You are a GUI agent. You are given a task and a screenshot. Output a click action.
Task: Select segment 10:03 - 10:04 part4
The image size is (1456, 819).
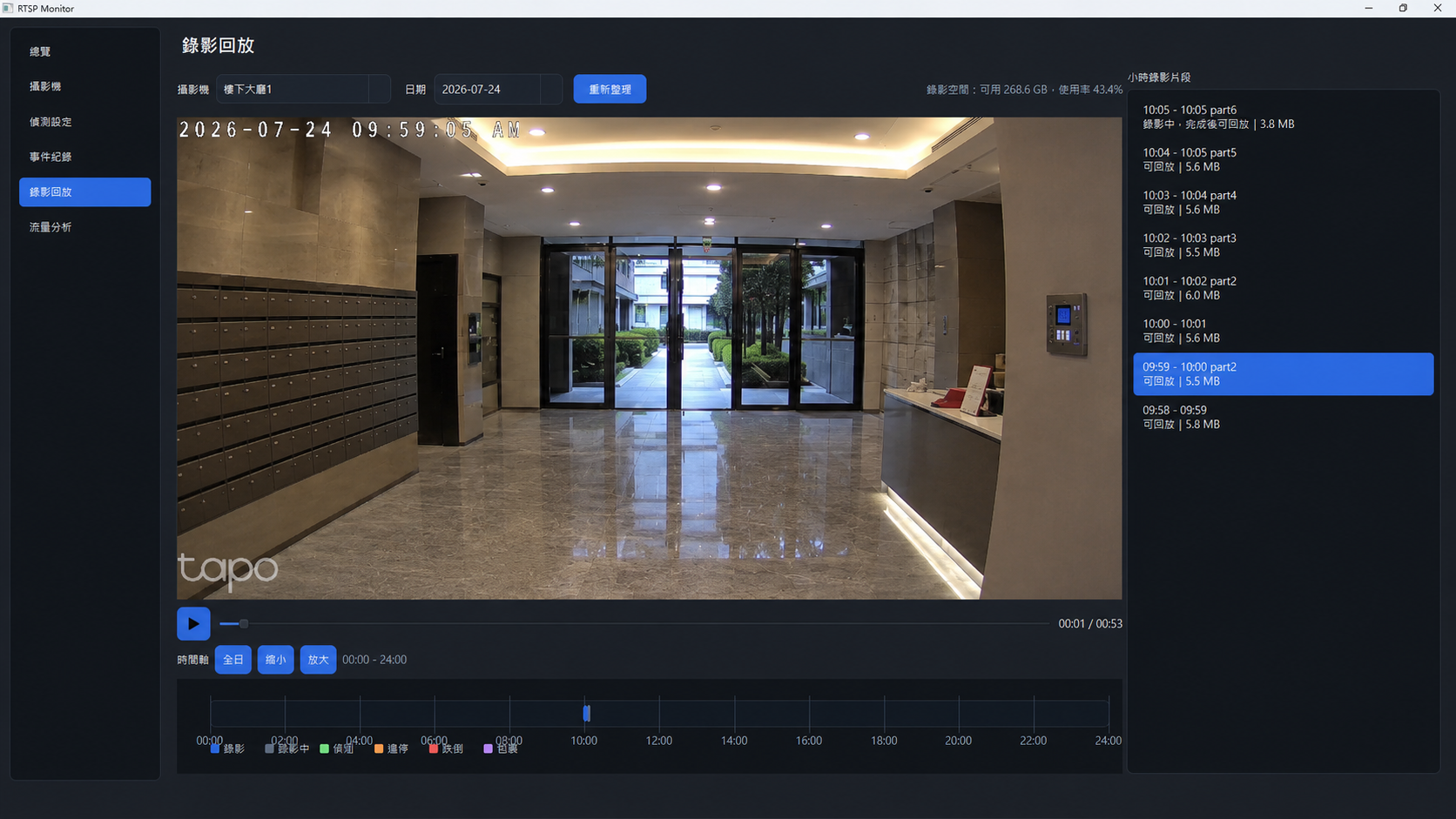(x=1283, y=202)
